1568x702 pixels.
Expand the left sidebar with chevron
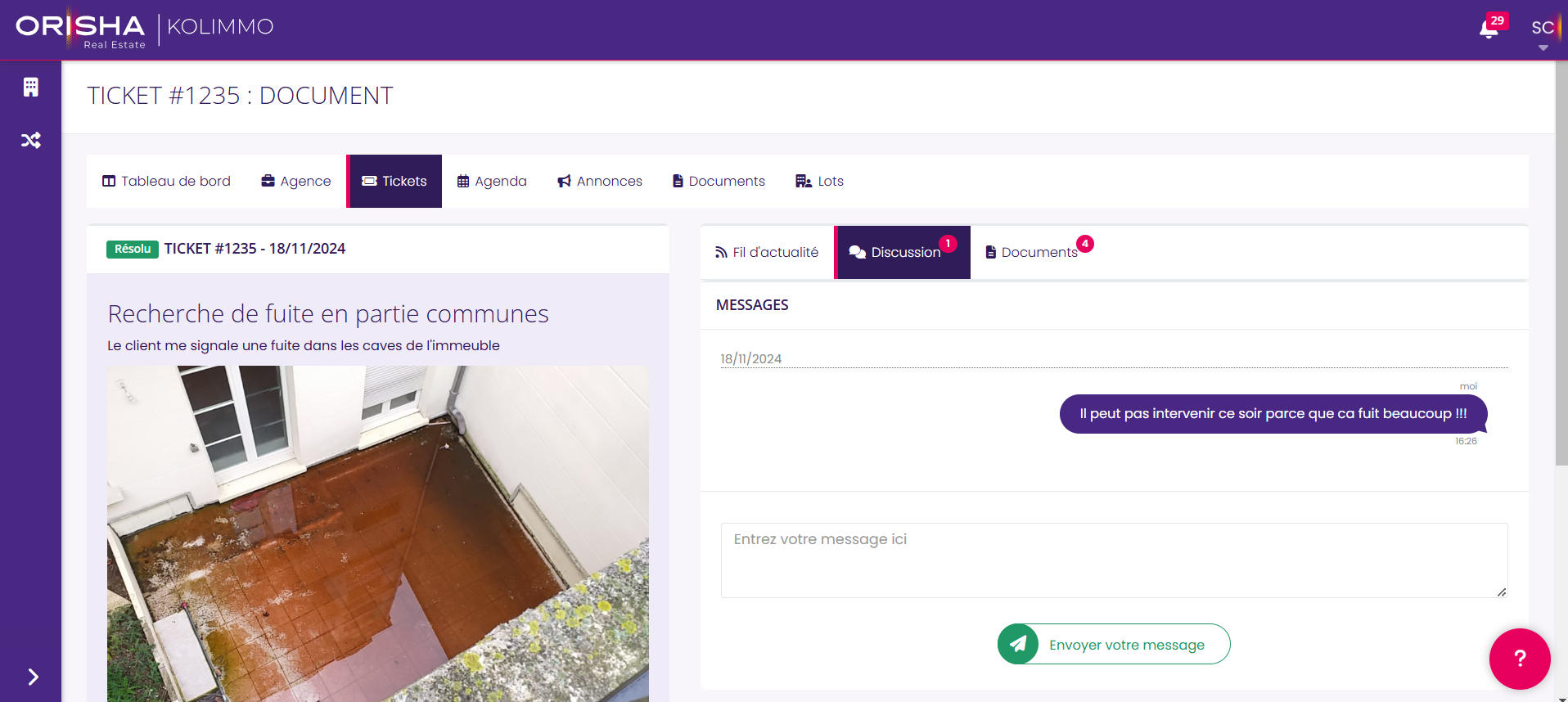pyautogui.click(x=33, y=677)
